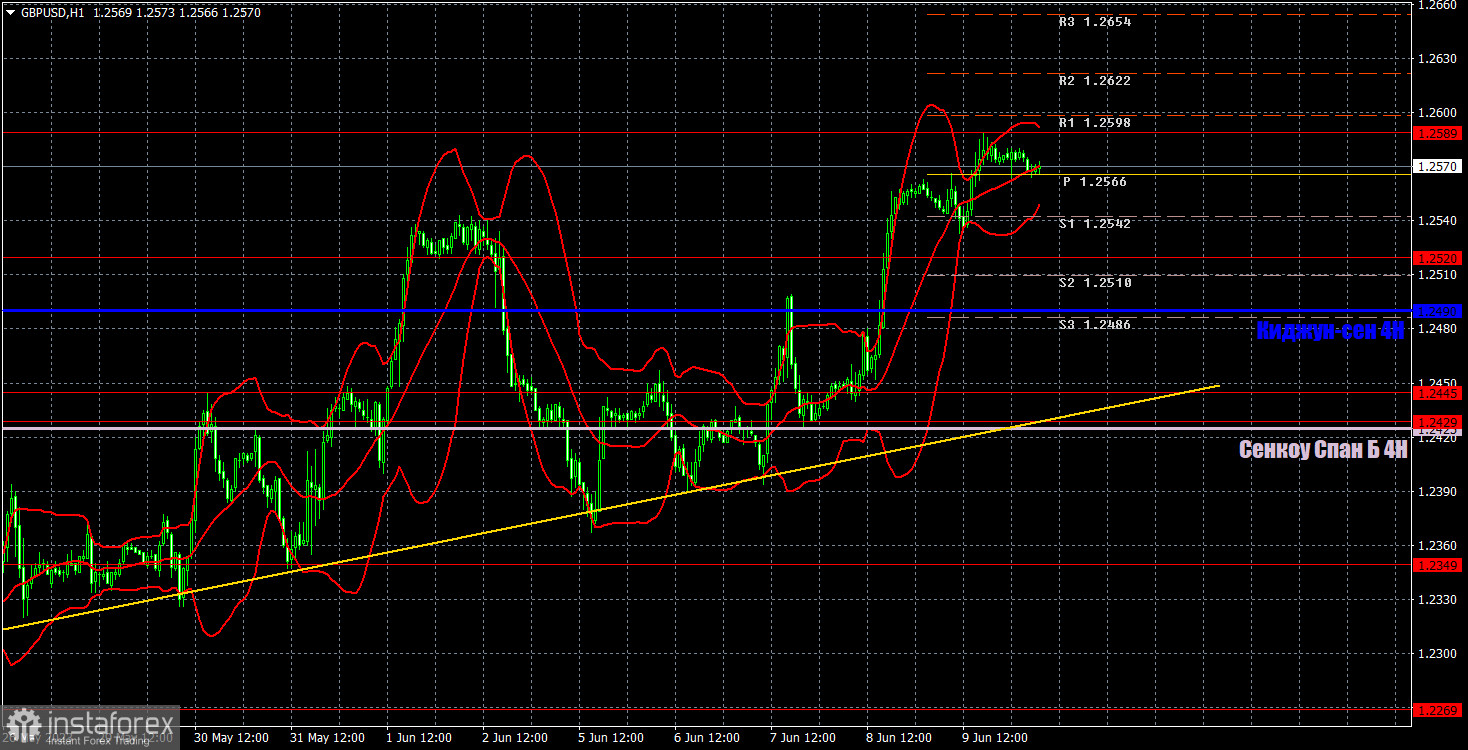Click the 1.2390 price axis label
This screenshot has height=750, width=1468.
point(1440,491)
